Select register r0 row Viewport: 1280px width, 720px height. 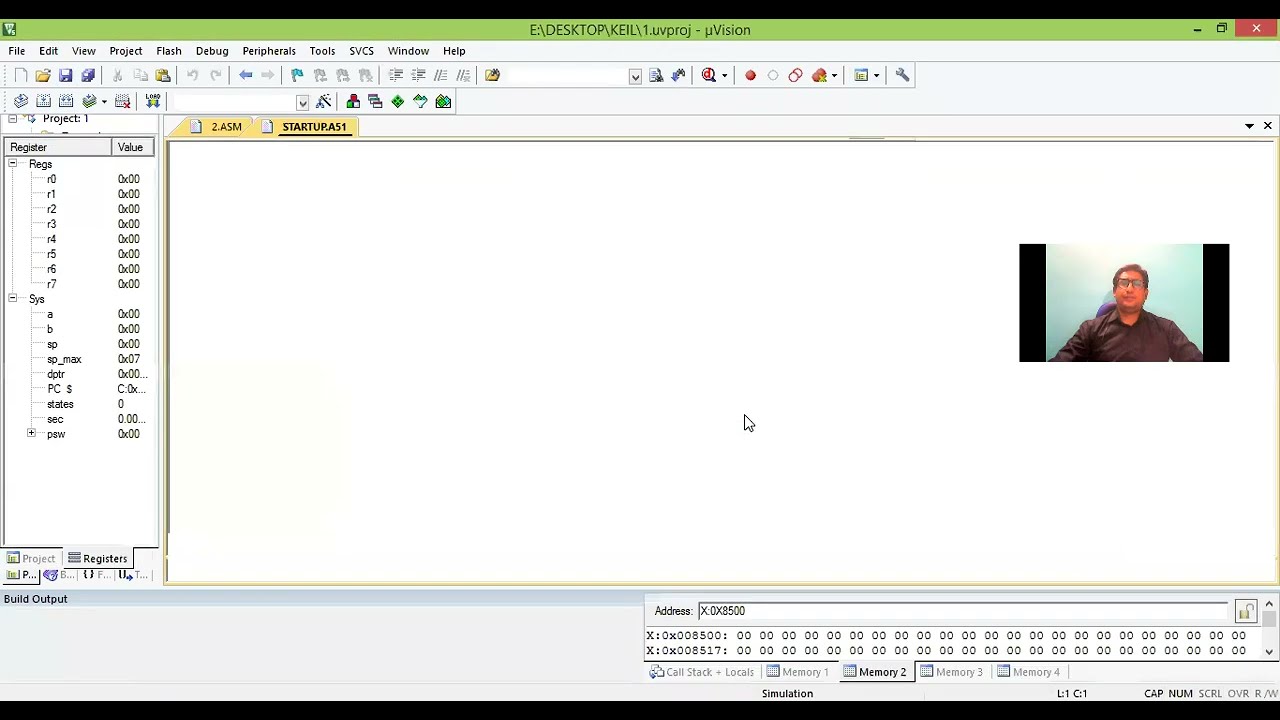point(80,179)
